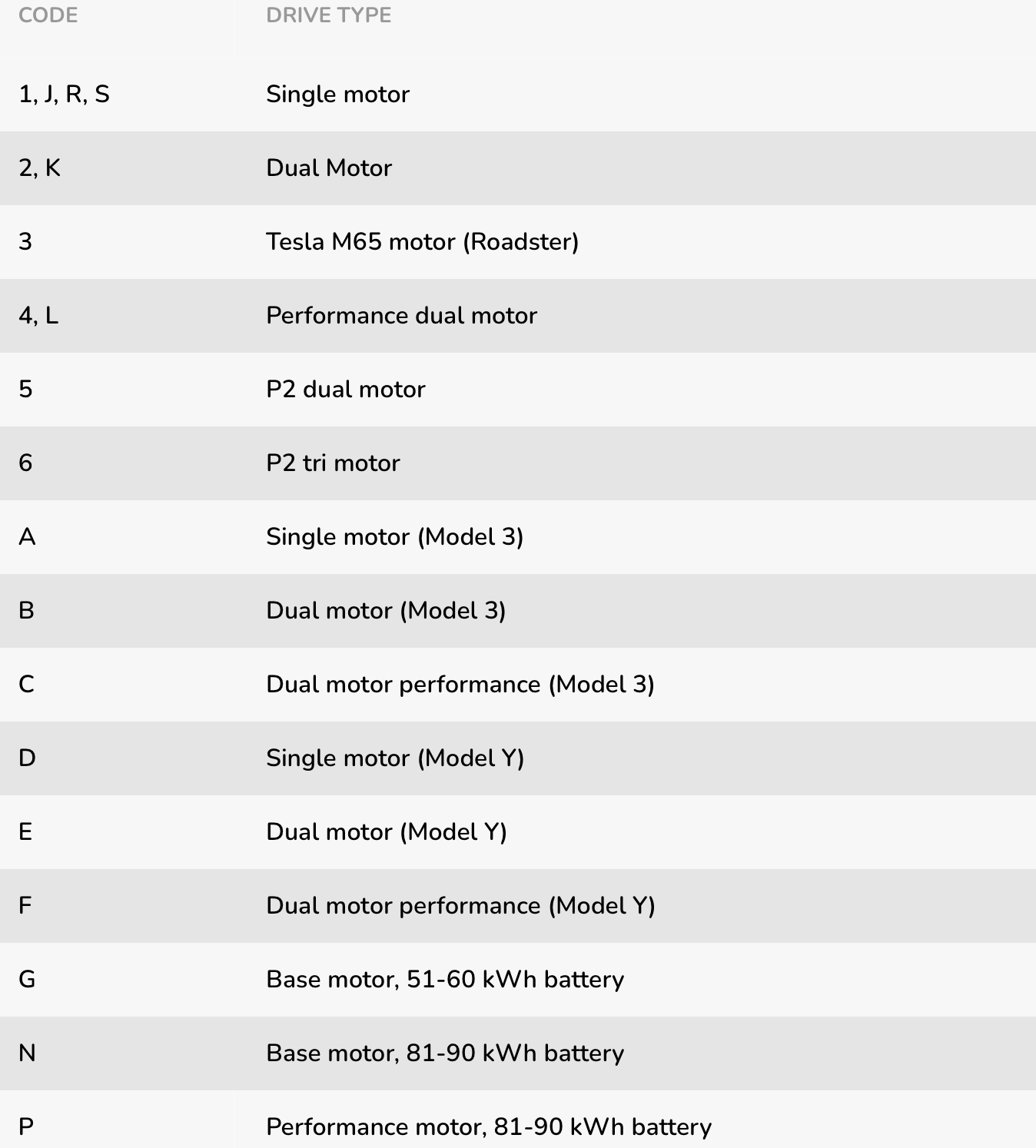Select the code "B" cell
Screen dimensions: 1036x1148
pyautogui.click(x=26, y=611)
